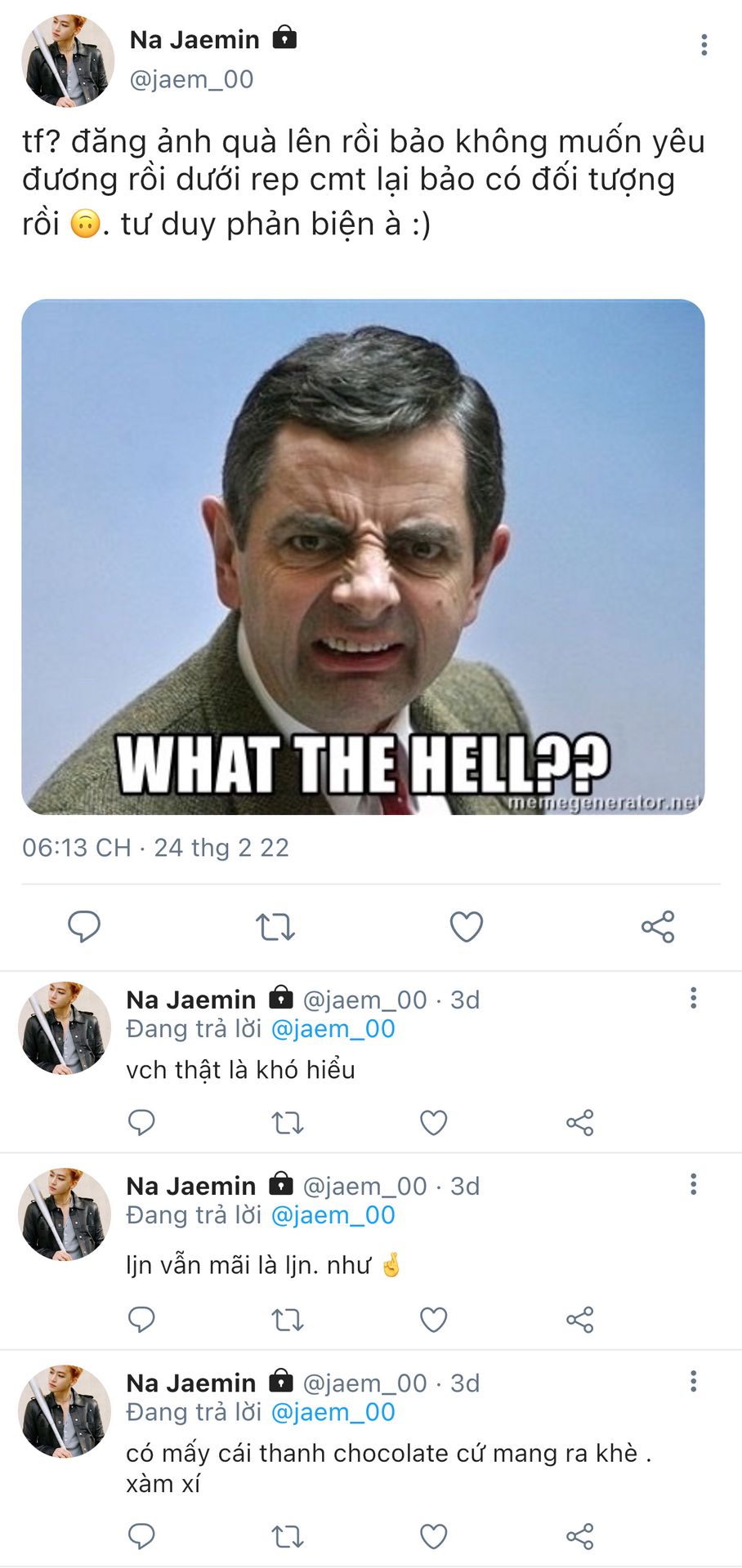Share the main tweet
This screenshot has width=742, height=1568.
pyautogui.click(x=658, y=927)
